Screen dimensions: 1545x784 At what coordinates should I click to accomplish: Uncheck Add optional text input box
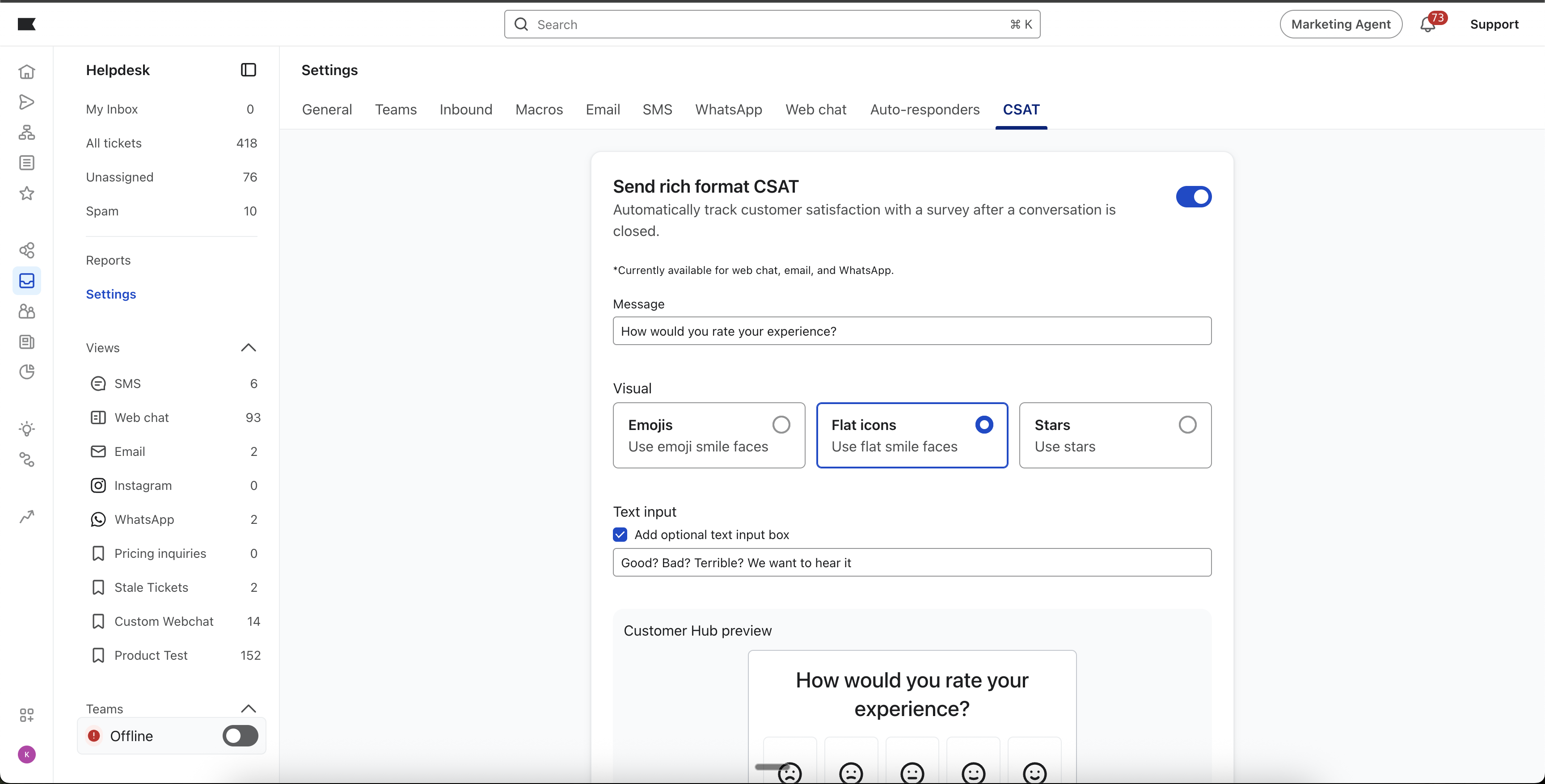[620, 535]
